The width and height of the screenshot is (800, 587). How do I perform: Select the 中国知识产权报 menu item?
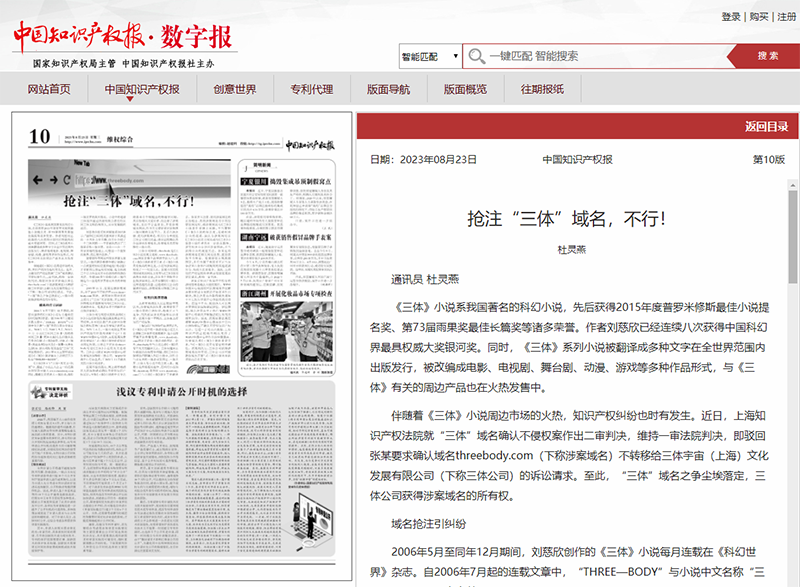coord(142,89)
